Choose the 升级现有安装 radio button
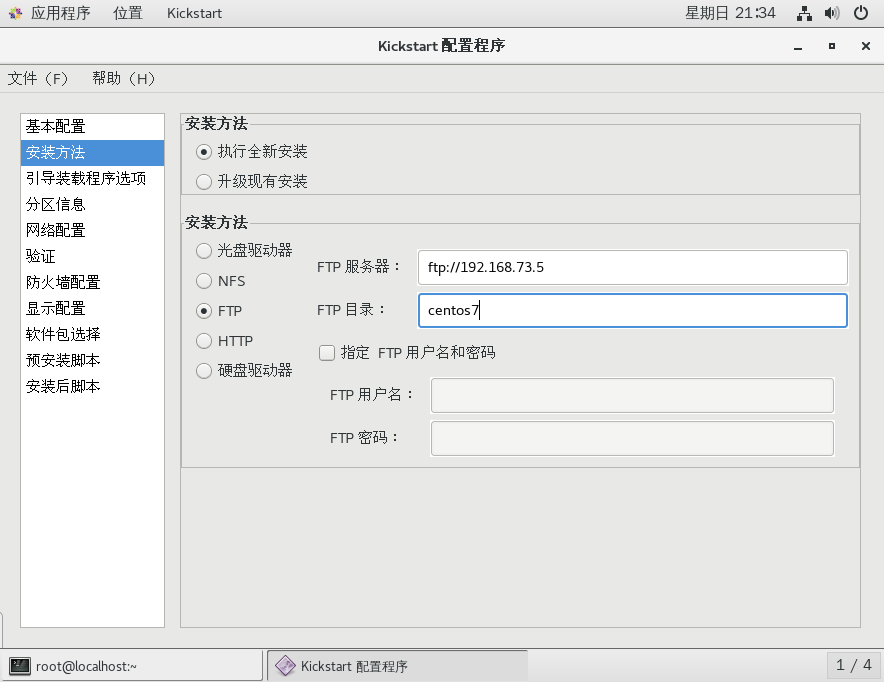Image resolution: width=884 pixels, height=682 pixels. 204,181
